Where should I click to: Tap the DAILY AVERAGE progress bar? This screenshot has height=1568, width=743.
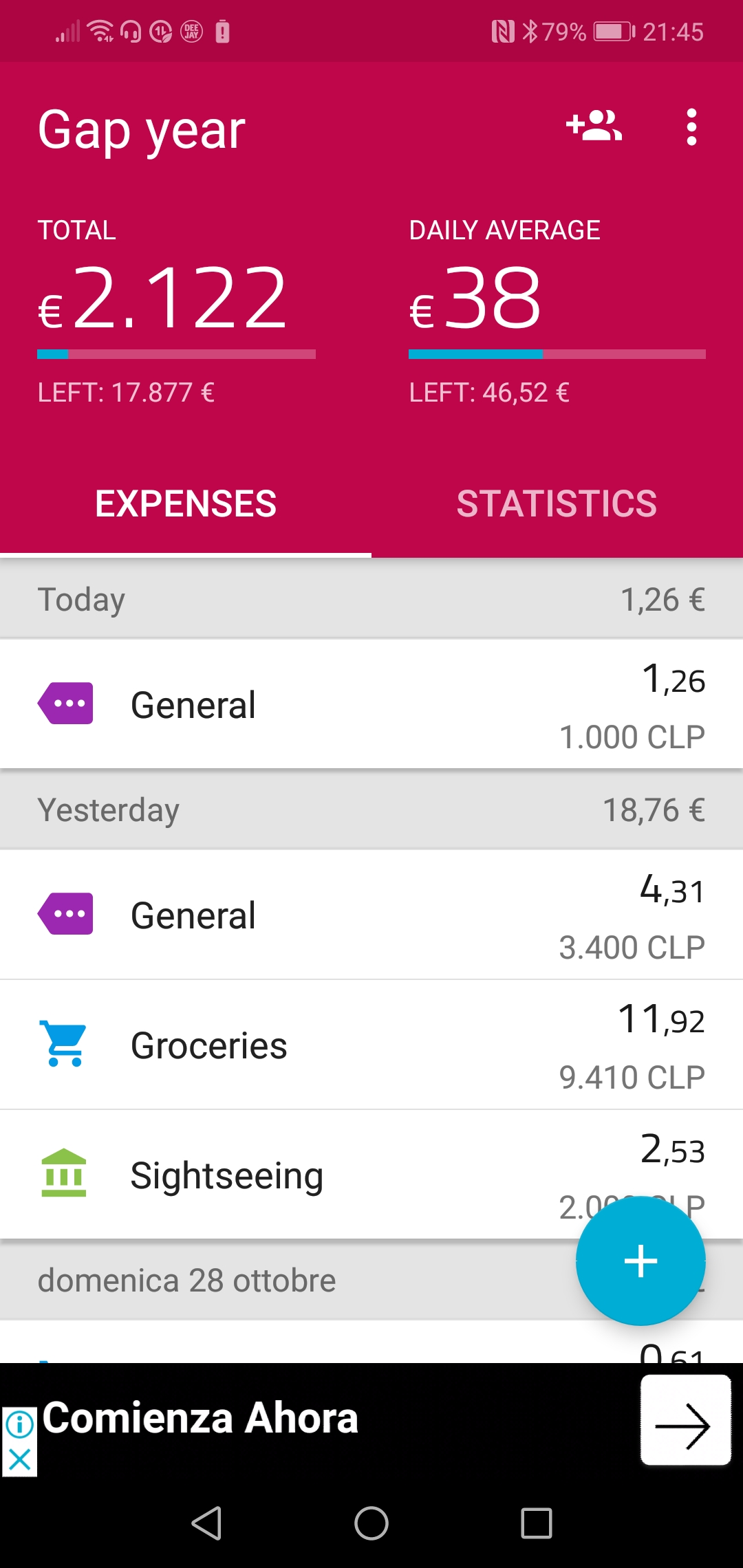coord(557,354)
